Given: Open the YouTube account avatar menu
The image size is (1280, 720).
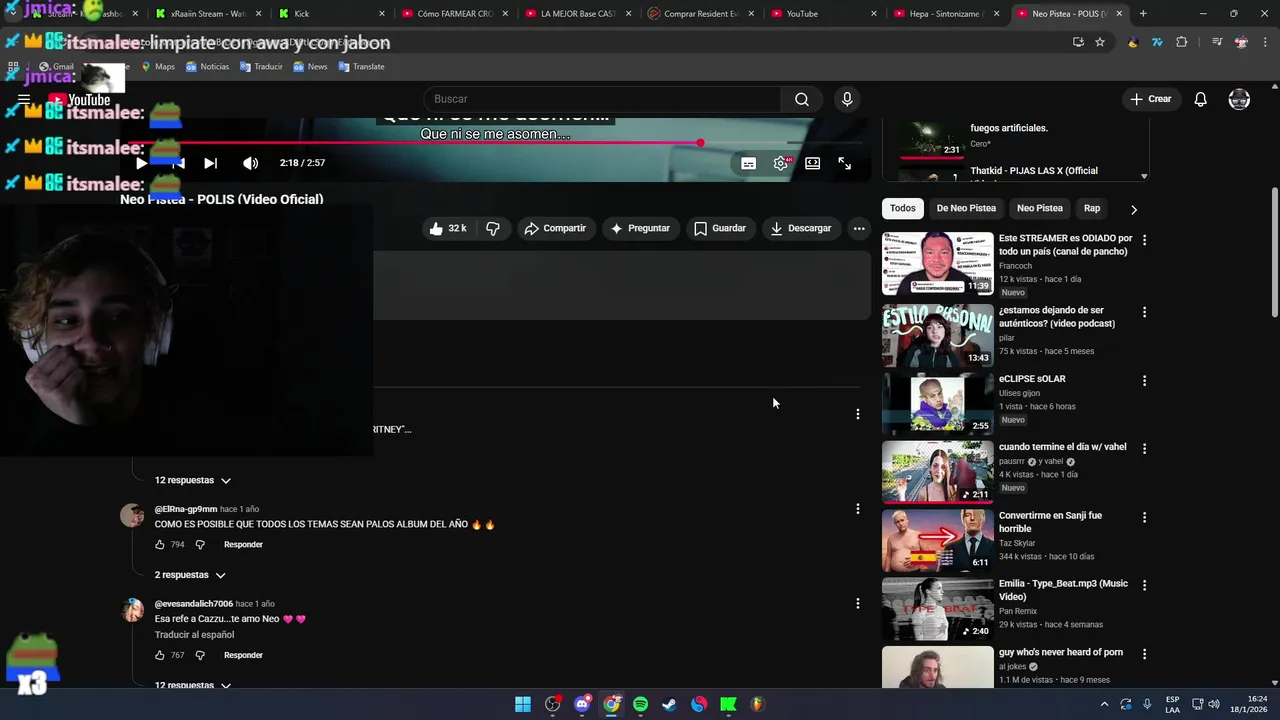Looking at the screenshot, I should point(1239,99).
